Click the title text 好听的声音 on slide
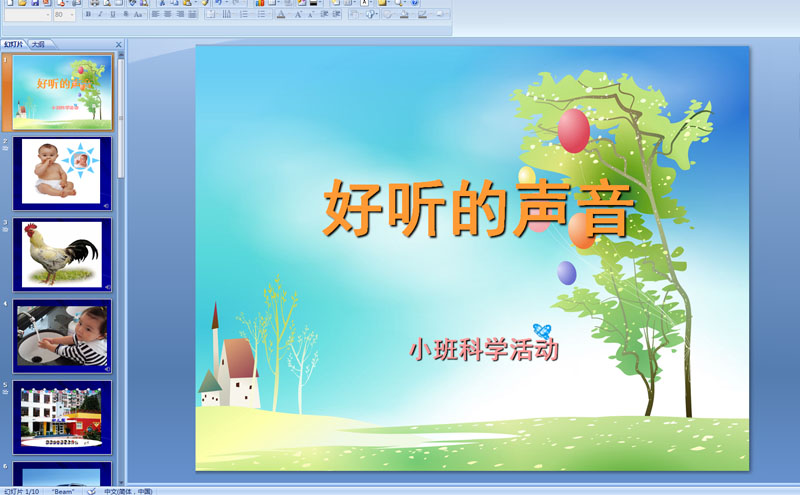Image resolution: width=800 pixels, height=495 pixels. pos(478,208)
